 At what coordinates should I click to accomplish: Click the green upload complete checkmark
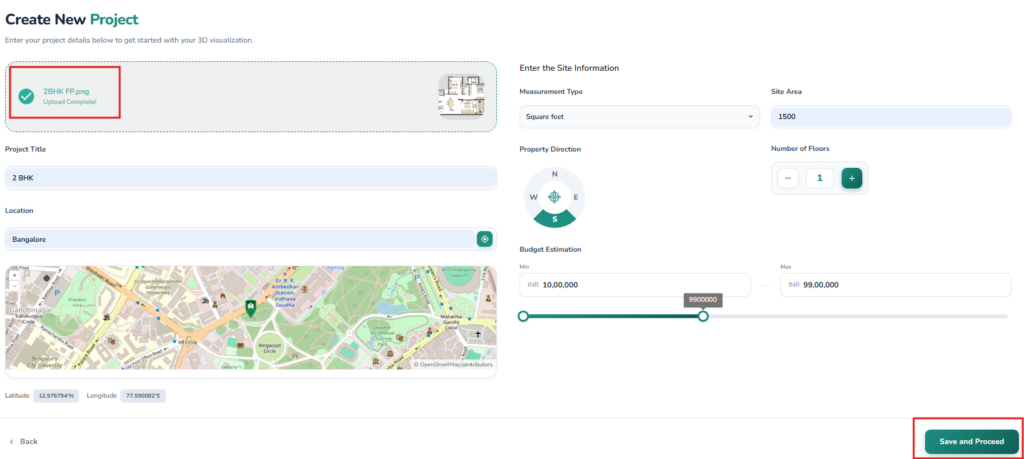click(27, 96)
